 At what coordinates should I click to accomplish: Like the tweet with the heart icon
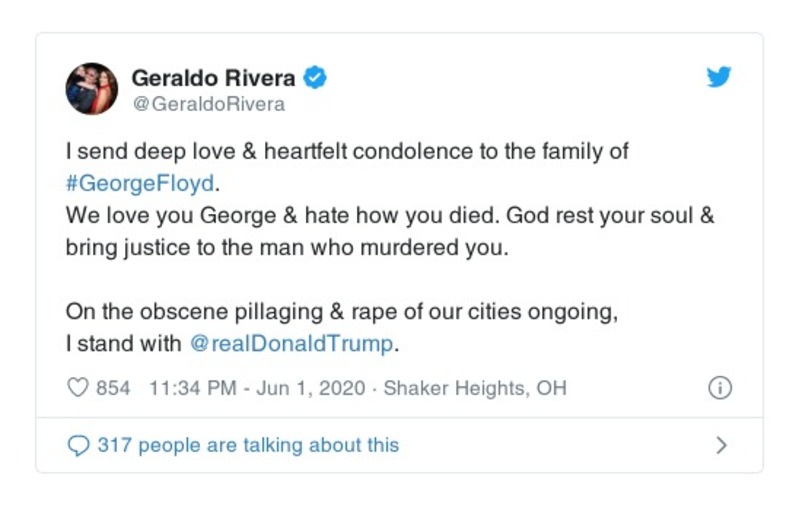tap(77, 388)
